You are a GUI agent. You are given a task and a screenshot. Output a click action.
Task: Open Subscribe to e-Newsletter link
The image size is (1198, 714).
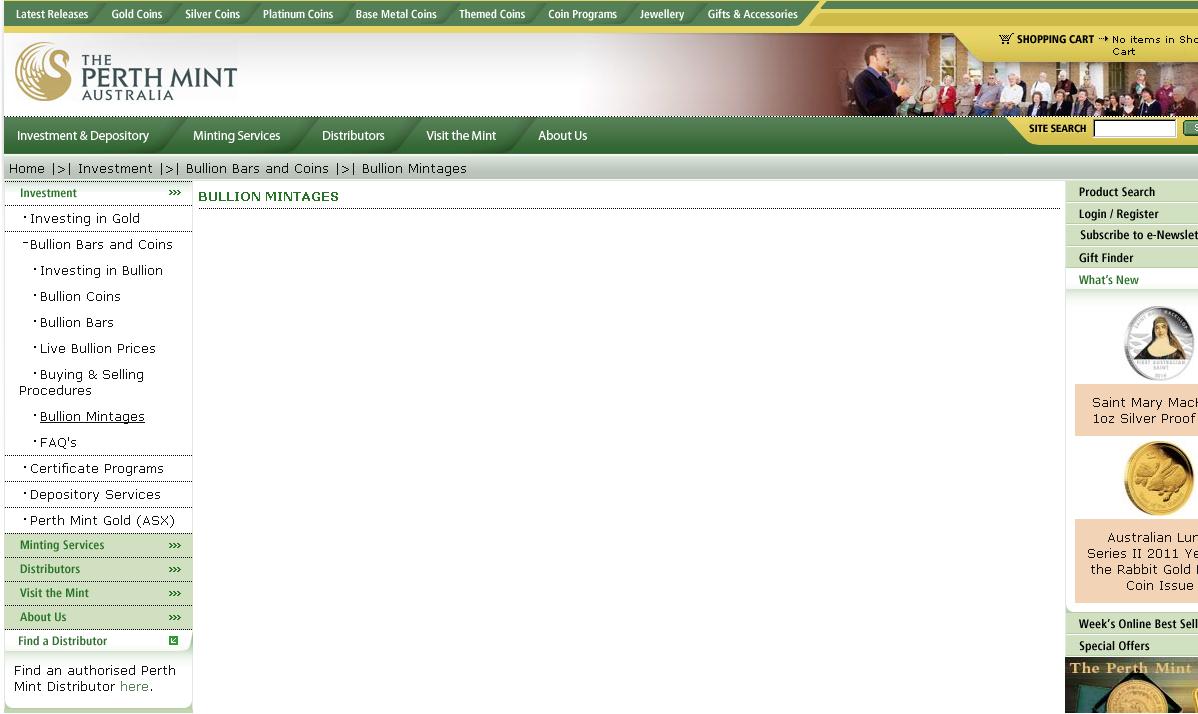point(1138,235)
